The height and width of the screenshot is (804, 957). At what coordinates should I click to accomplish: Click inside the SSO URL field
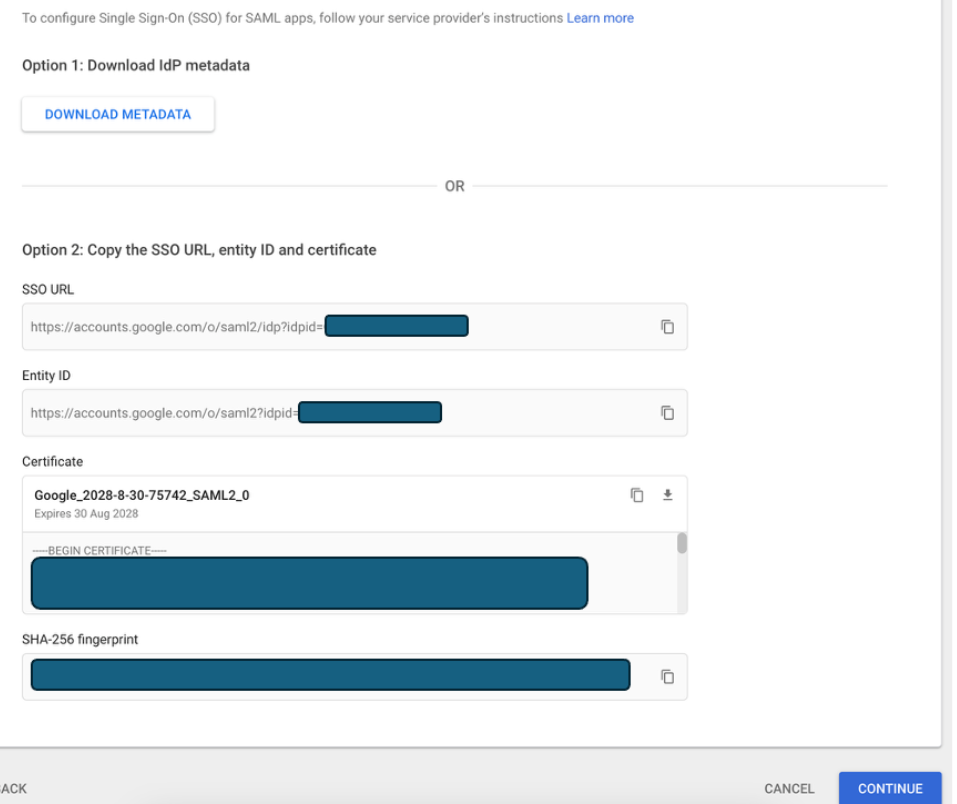click(300, 327)
